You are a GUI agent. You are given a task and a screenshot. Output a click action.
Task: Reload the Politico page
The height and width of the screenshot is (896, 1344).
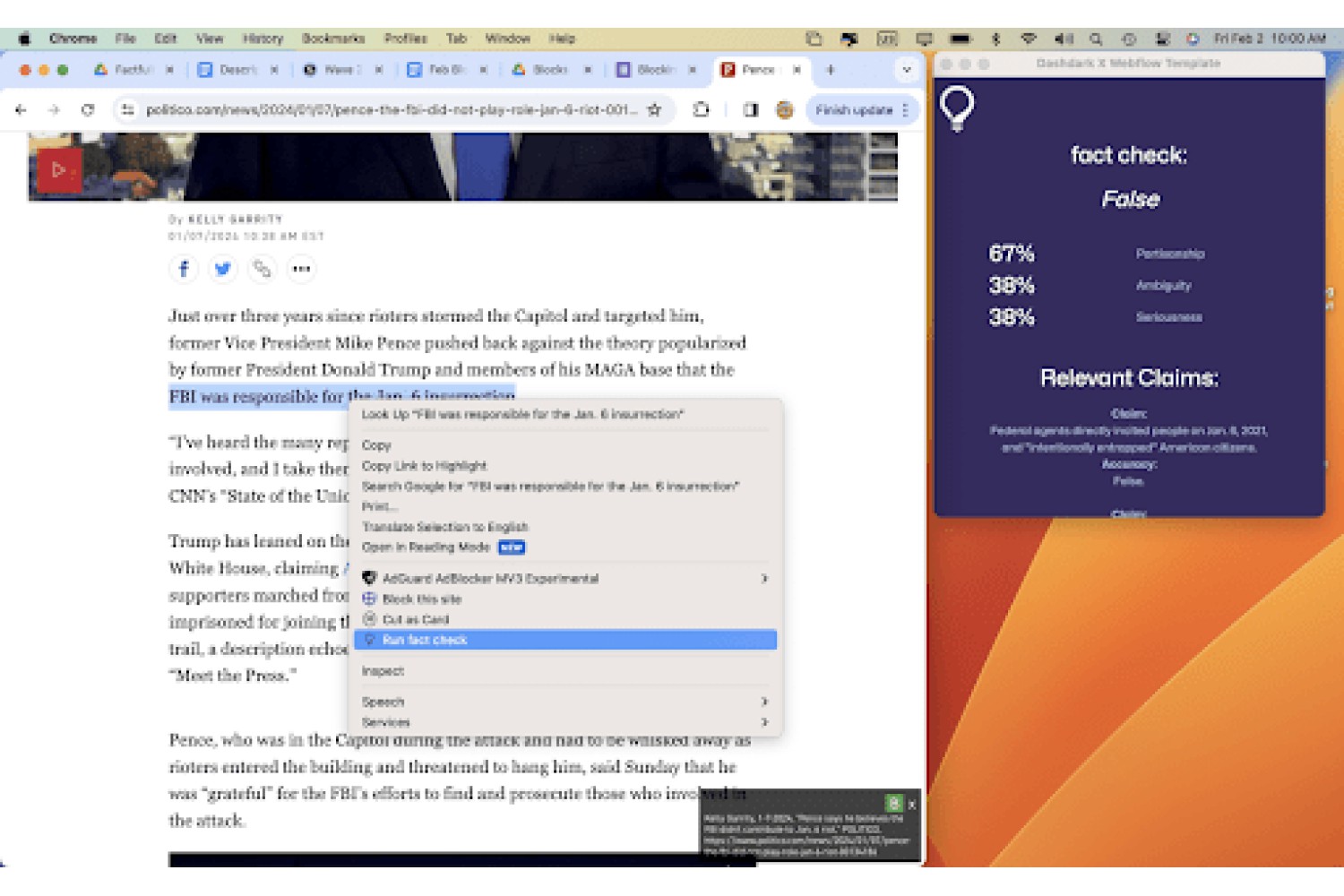tap(87, 109)
